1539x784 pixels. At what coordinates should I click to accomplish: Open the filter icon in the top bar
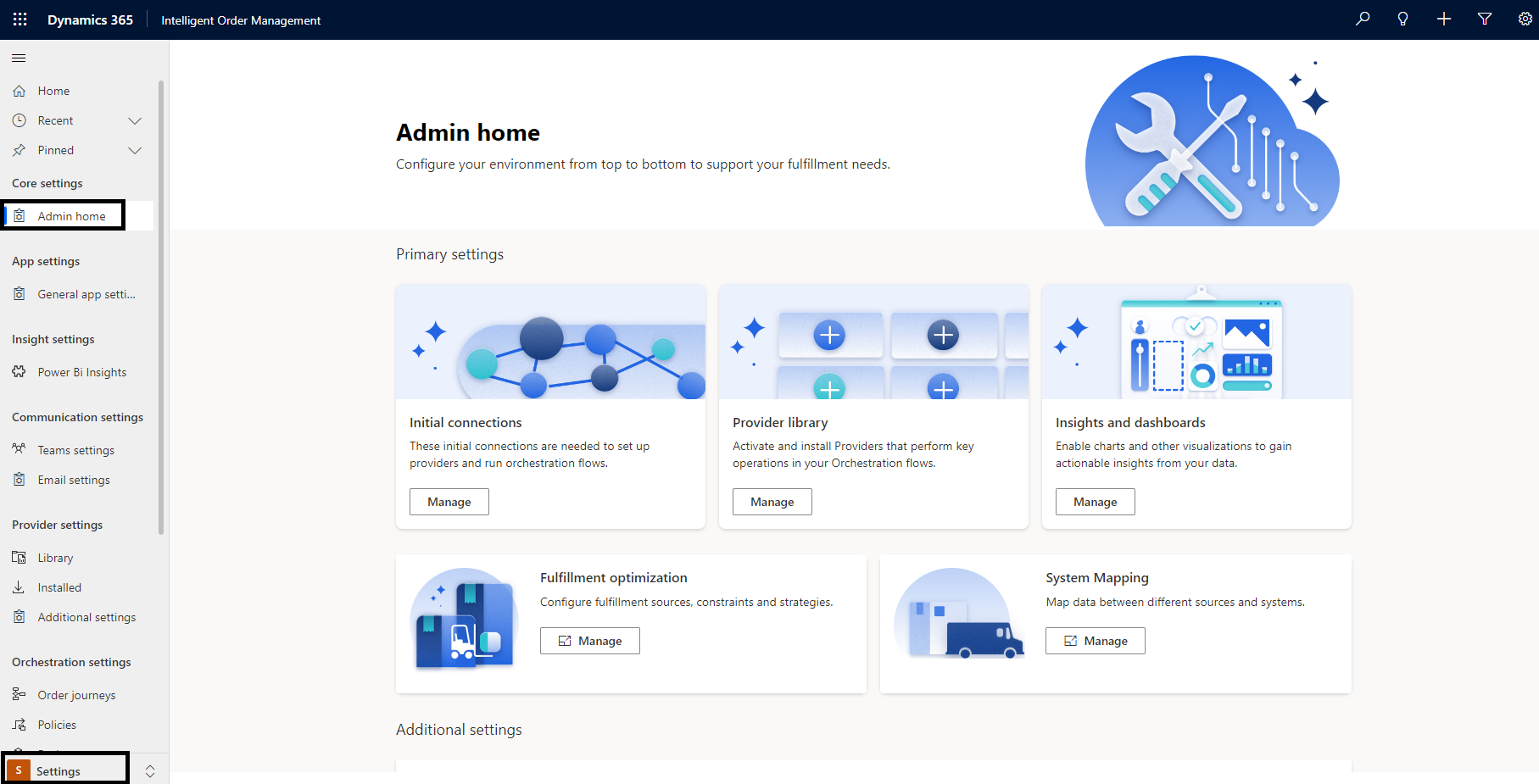click(x=1484, y=19)
